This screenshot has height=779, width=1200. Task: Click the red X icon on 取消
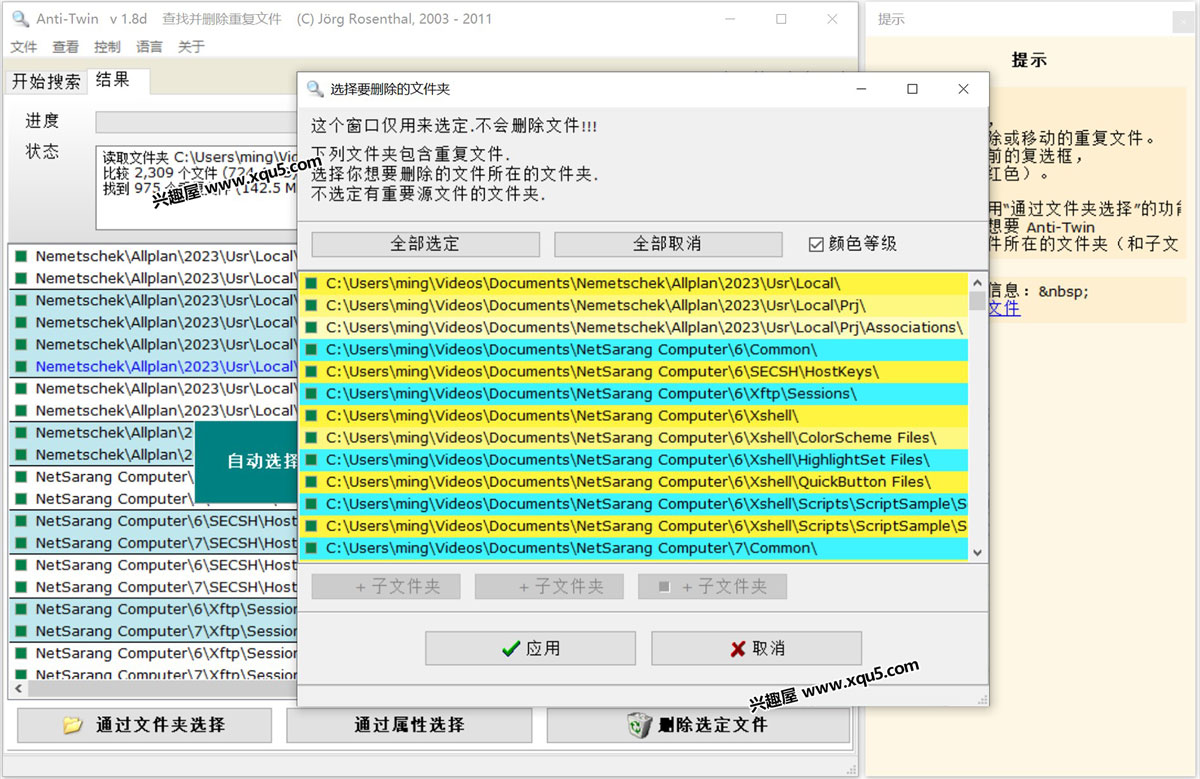coord(738,649)
